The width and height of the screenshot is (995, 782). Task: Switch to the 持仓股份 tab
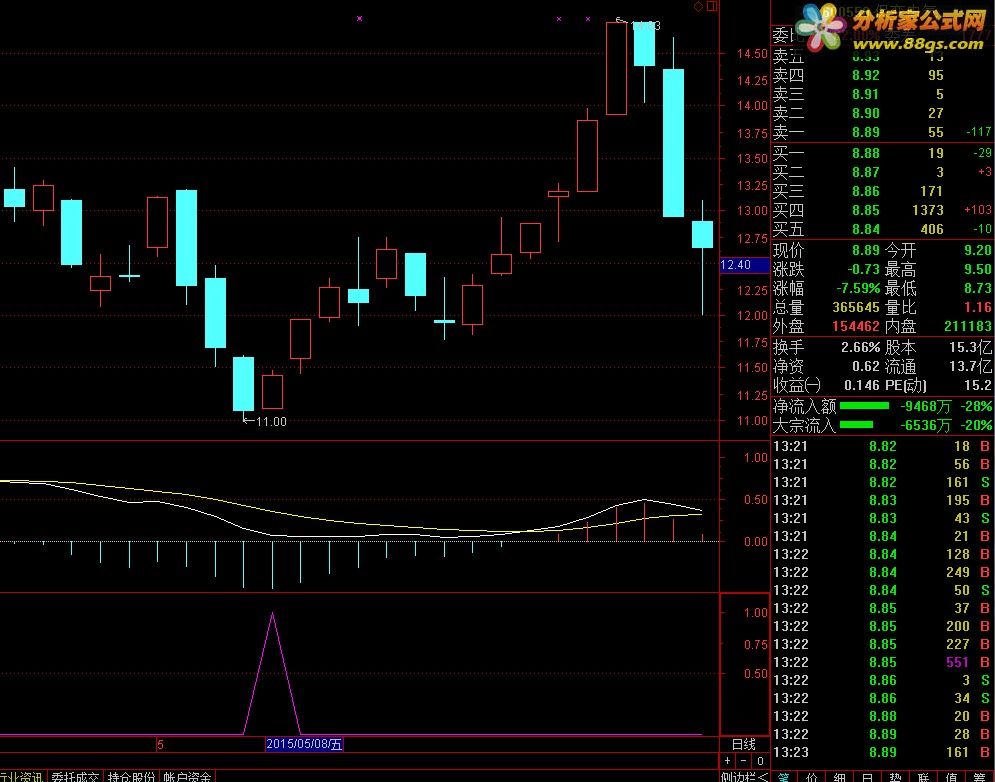(131, 776)
